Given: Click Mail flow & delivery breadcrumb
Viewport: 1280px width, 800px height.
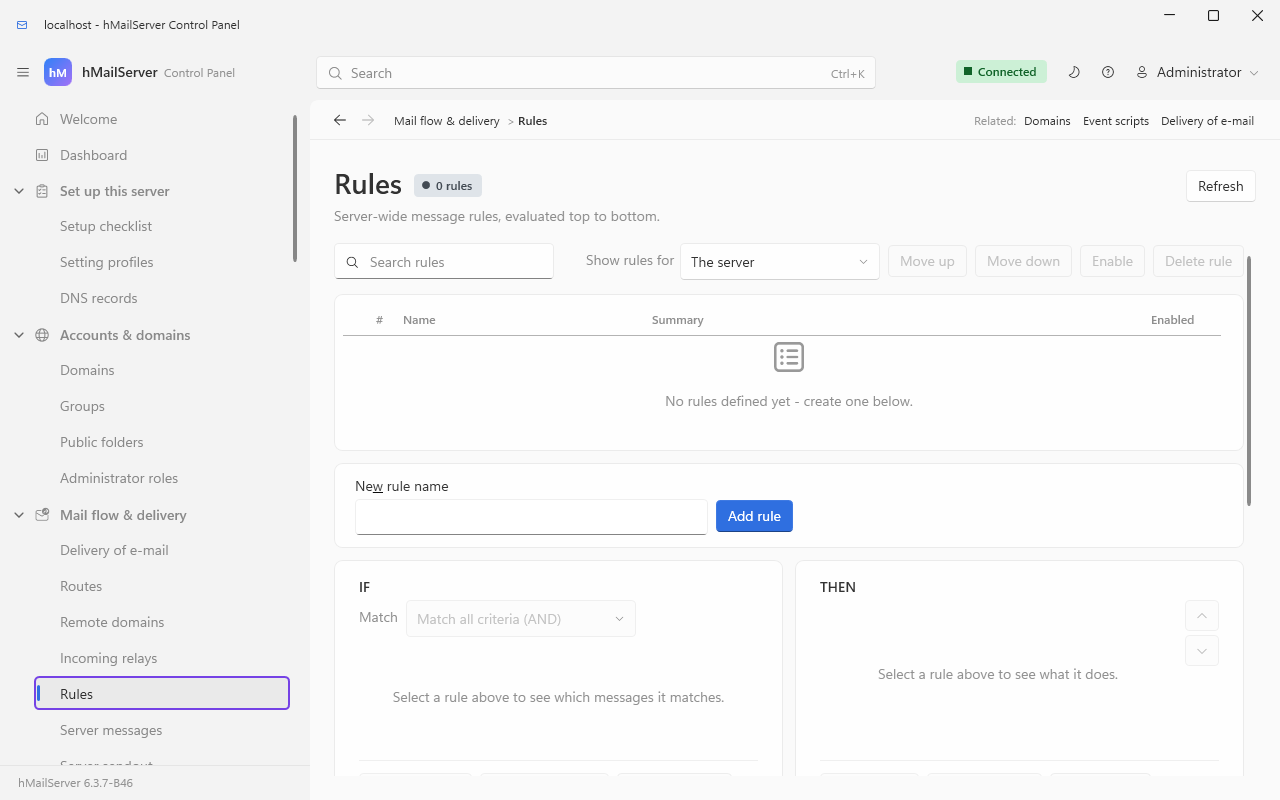Looking at the screenshot, I should (x=447, y=121).
